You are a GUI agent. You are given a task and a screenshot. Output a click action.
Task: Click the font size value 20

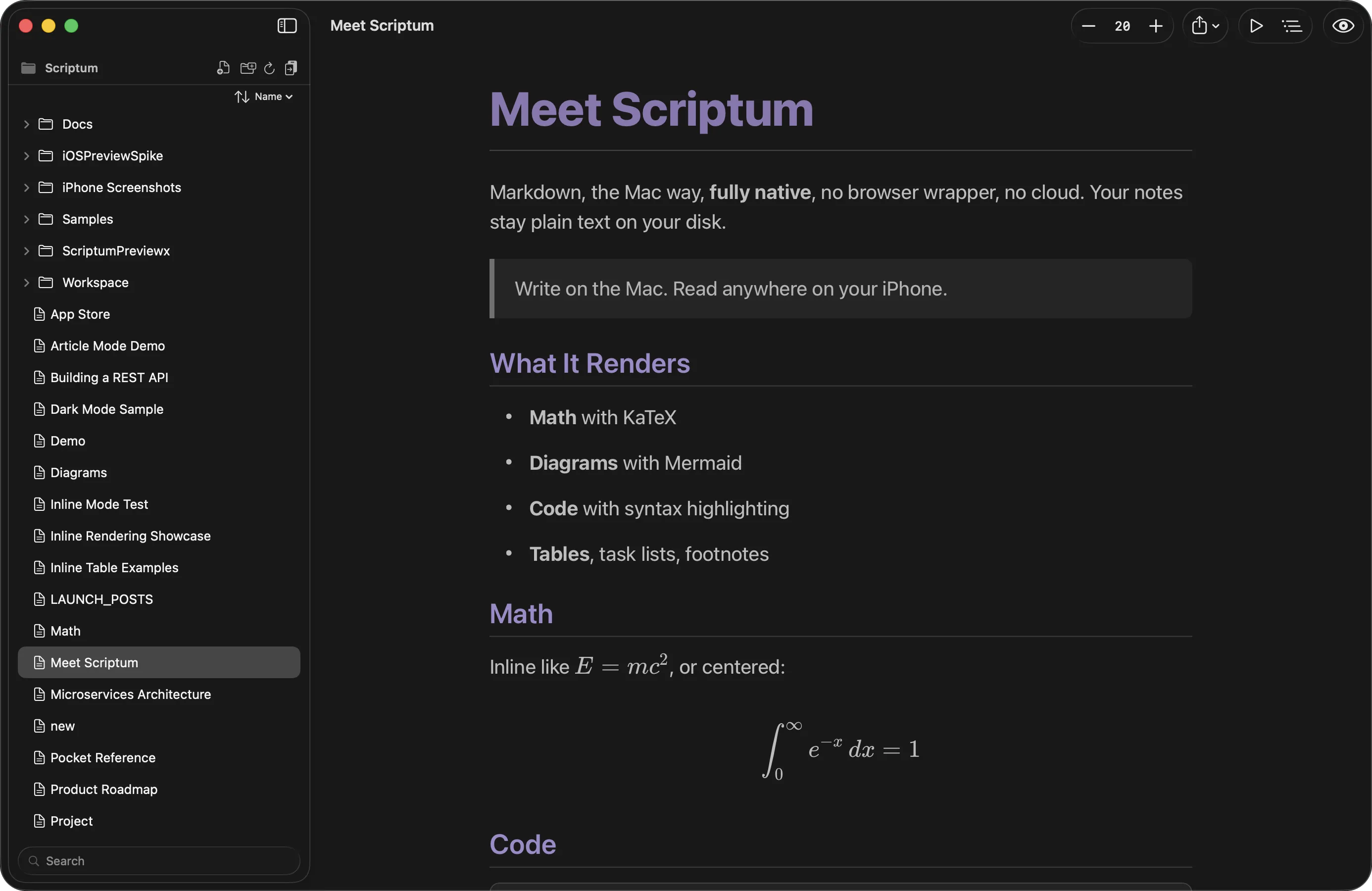point(1122,26)
